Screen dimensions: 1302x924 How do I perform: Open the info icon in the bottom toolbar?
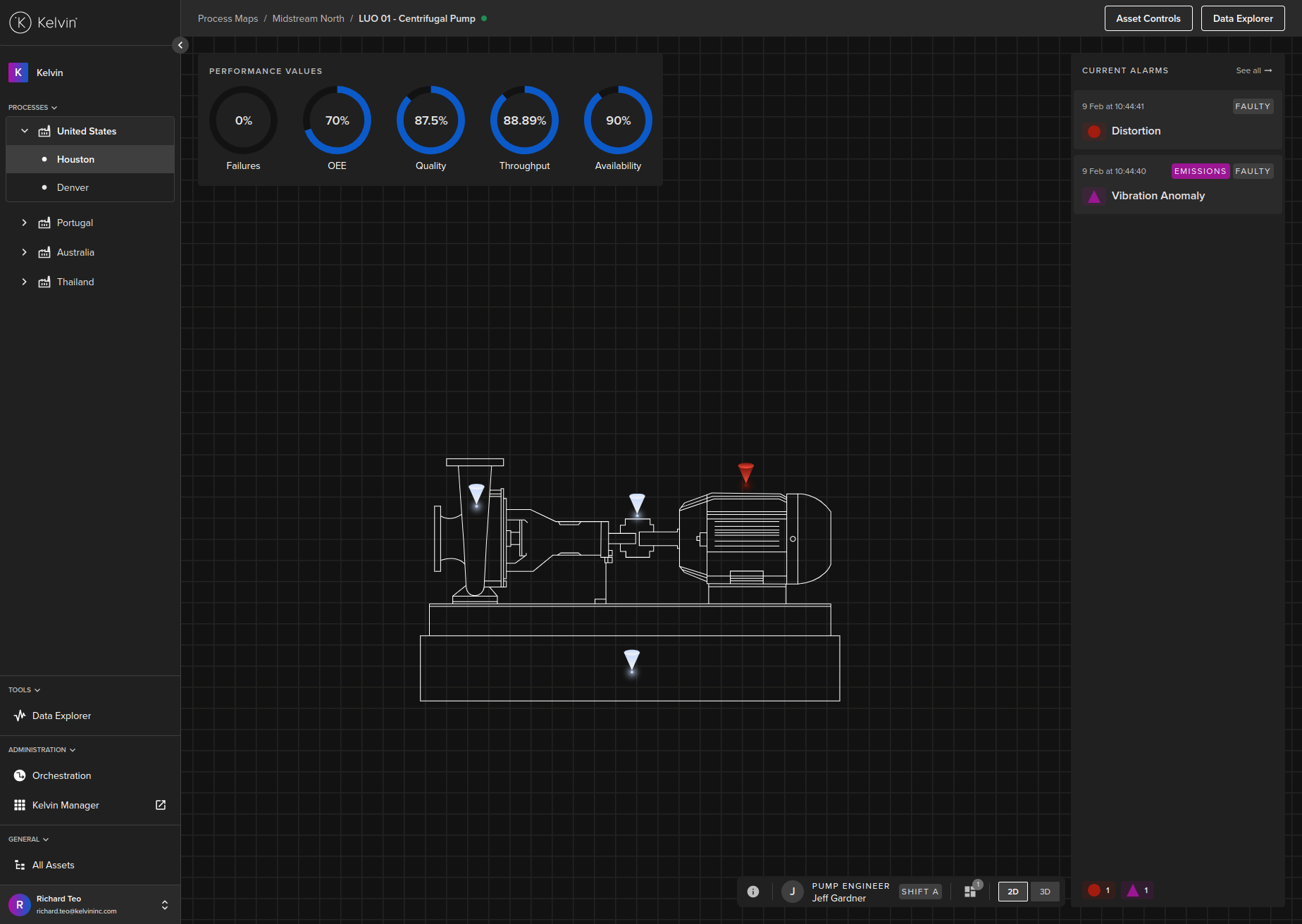click(x=752, y=892)
